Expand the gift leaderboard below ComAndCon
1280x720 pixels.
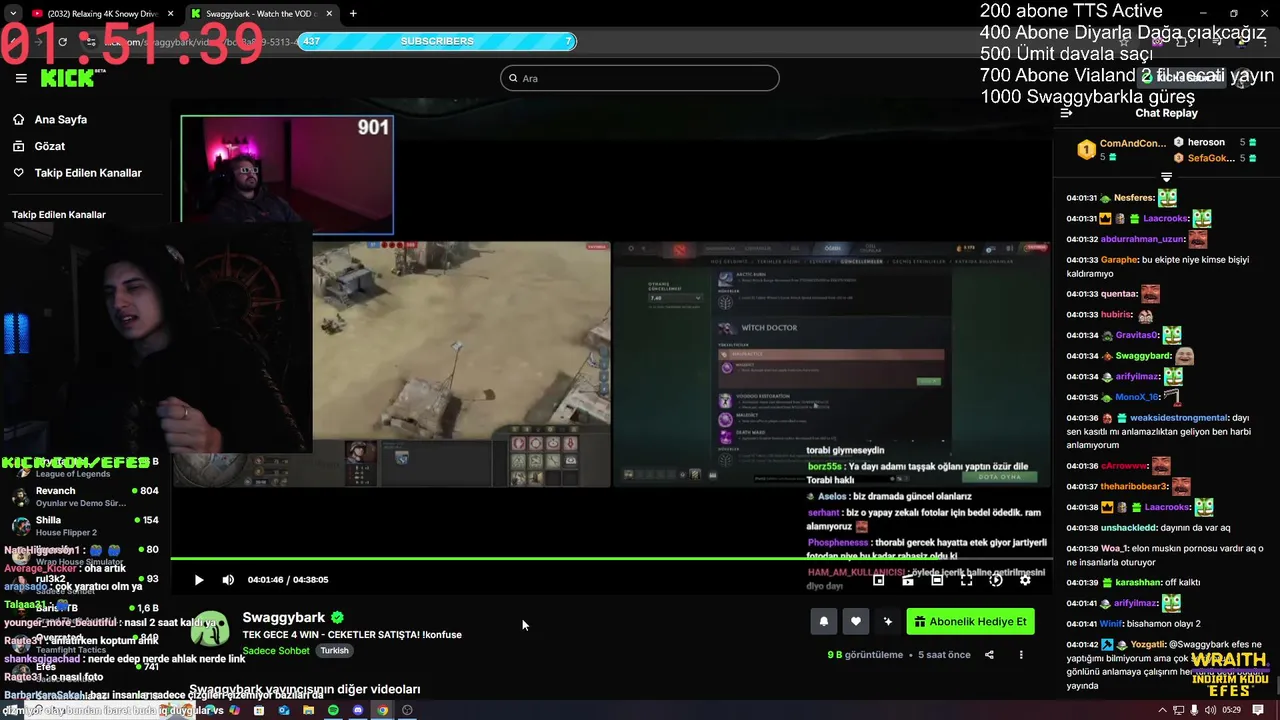1166,177
